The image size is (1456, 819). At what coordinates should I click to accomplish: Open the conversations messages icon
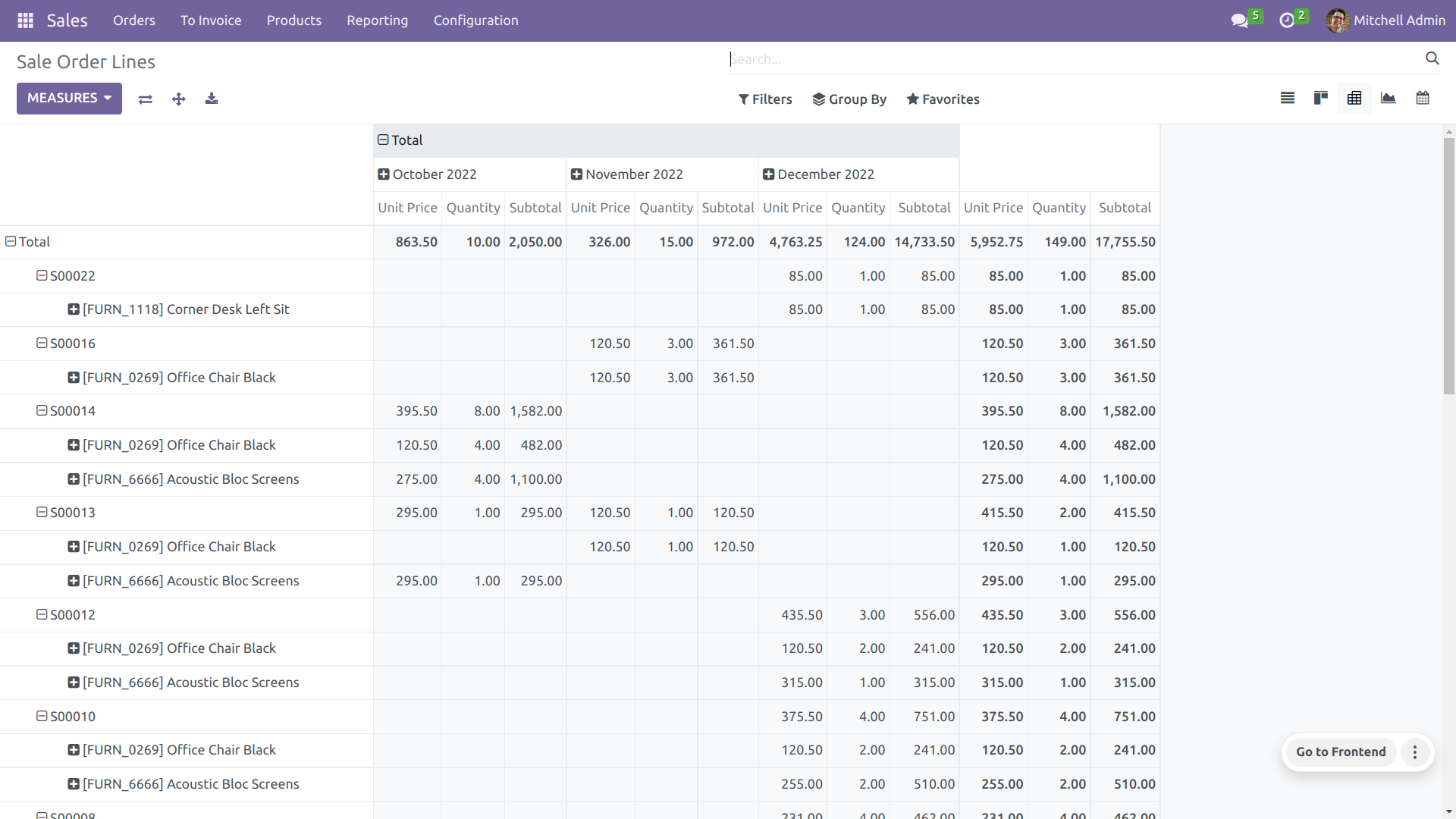(x=1240, y=20)
